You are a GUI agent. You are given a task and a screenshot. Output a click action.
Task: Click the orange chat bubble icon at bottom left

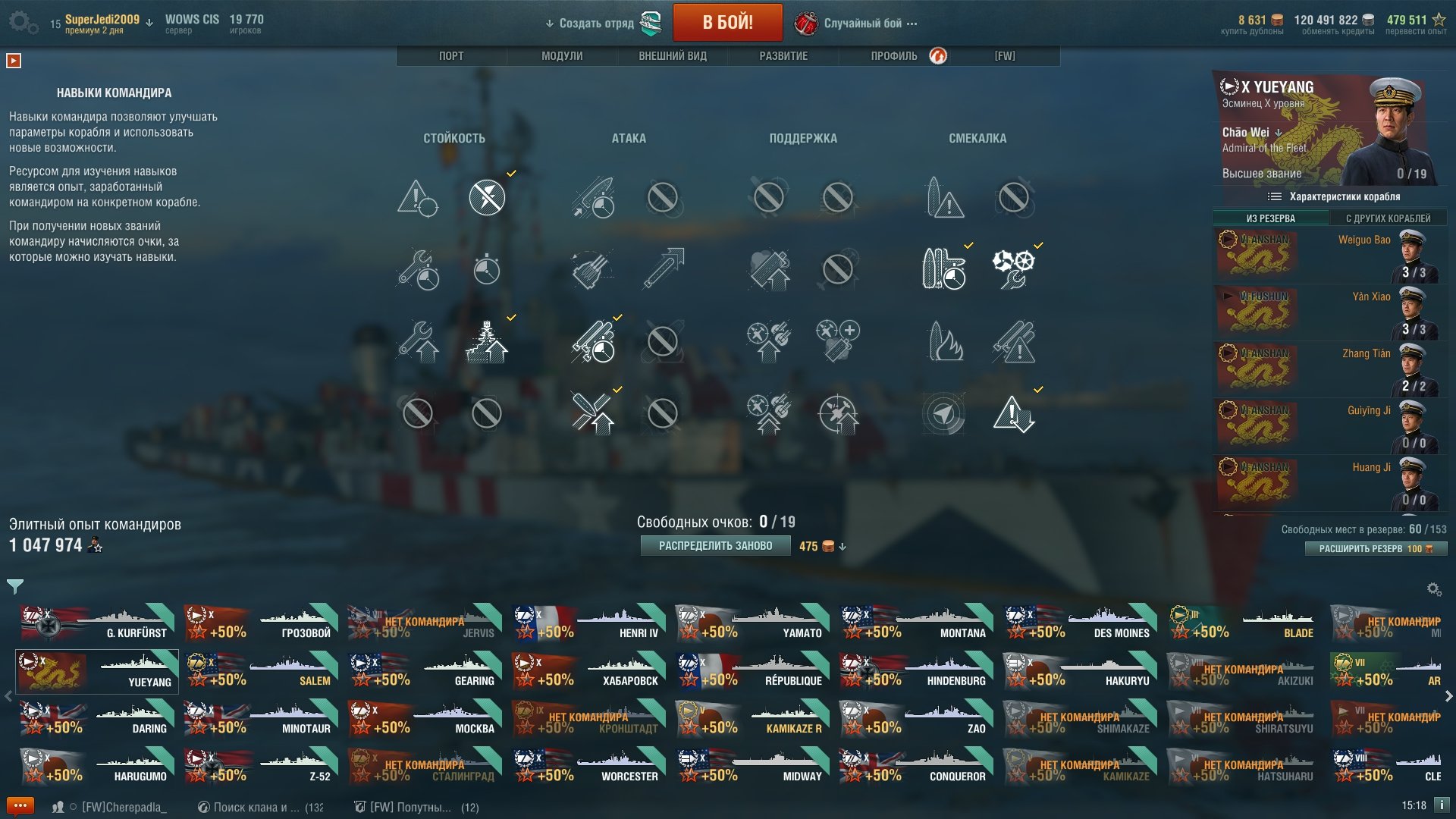point(20,805)
